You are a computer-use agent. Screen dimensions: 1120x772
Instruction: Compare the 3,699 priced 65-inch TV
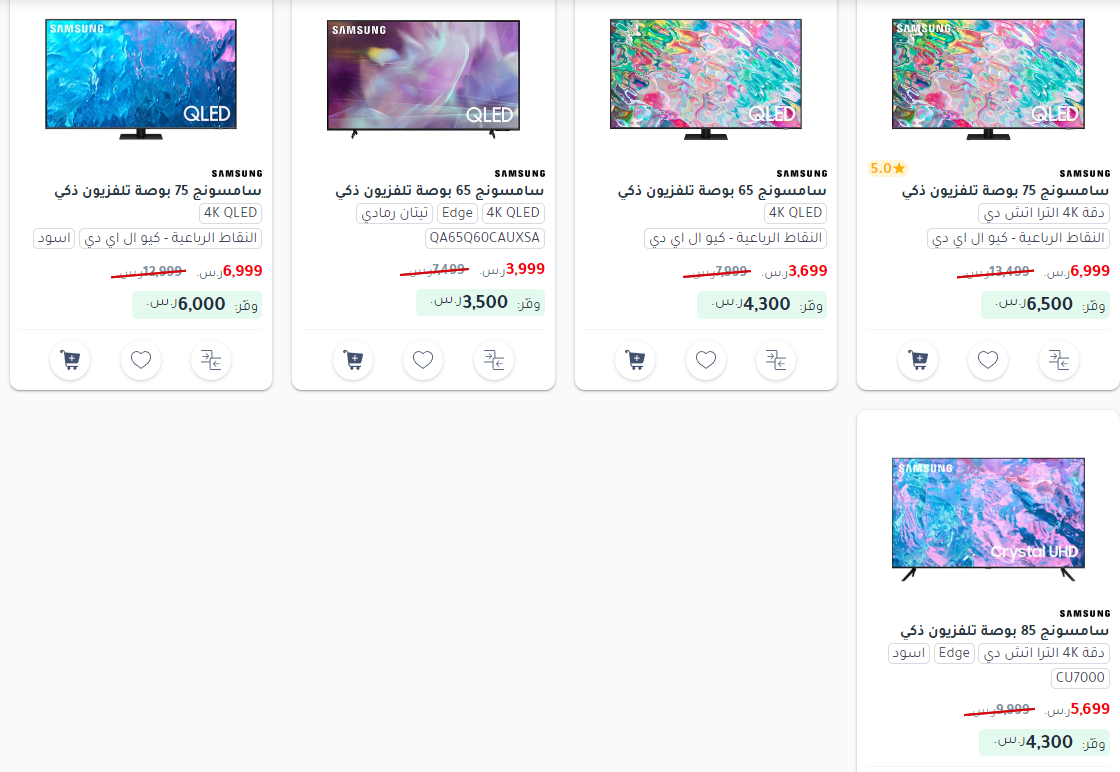[776, 360]
